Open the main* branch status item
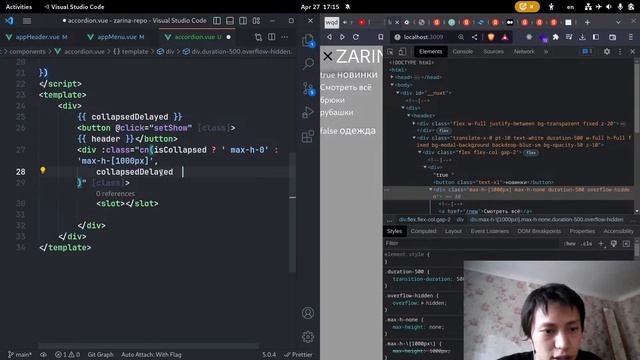Image resolution: width=640 pixels, height=360 pixels. point(20,355)
